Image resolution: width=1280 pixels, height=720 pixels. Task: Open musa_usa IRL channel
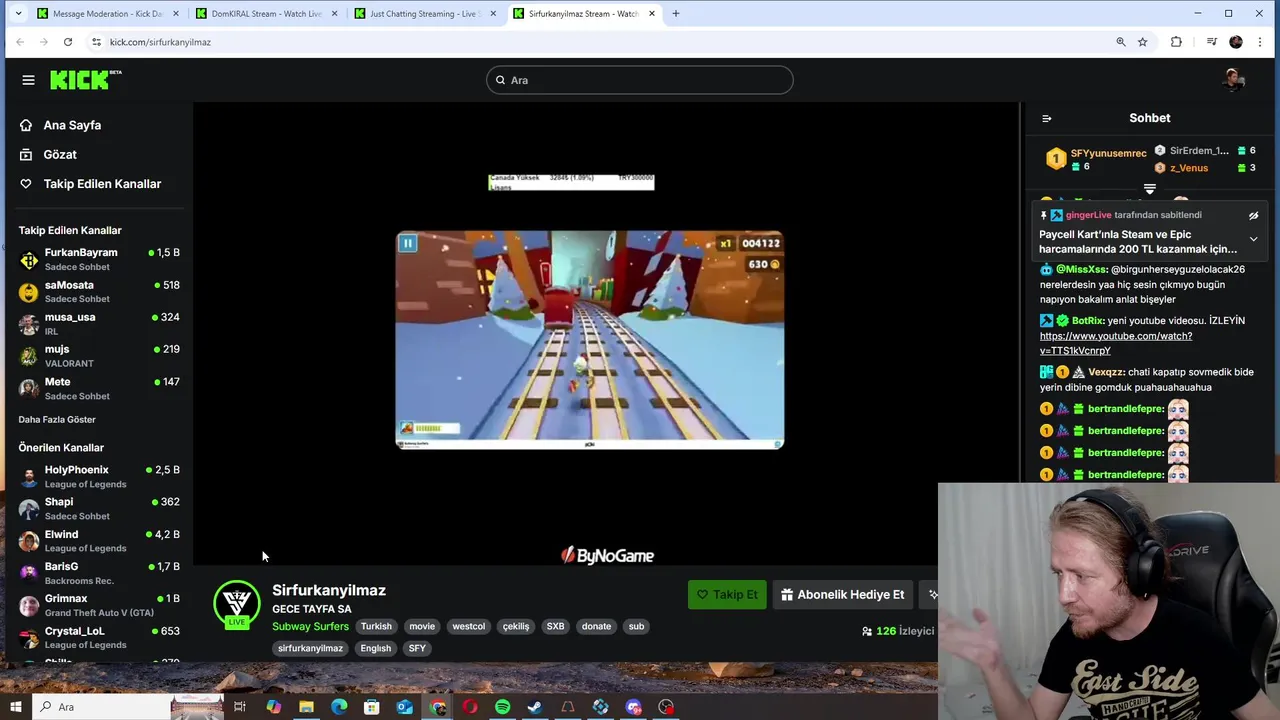[97, 323]
